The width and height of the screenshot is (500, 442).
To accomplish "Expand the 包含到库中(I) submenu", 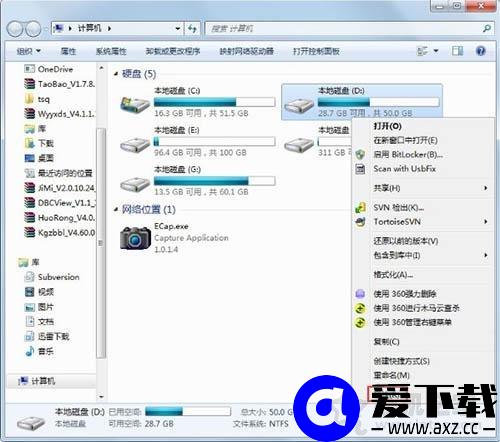I will click(x=486, y=255).
